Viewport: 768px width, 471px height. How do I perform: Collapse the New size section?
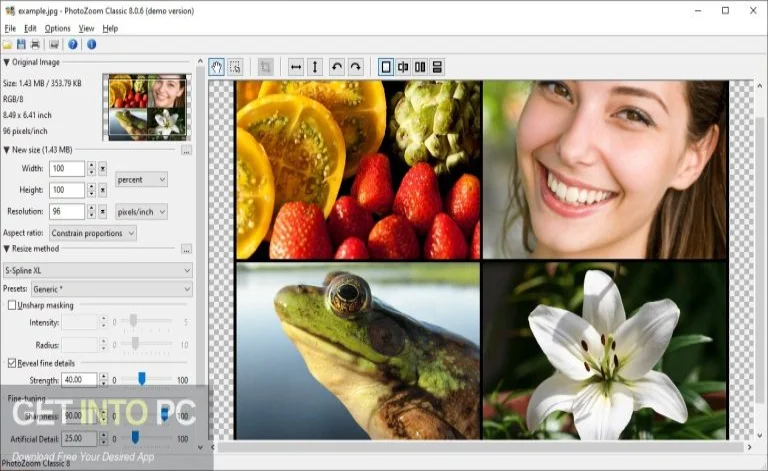click(x=6, y=150)
